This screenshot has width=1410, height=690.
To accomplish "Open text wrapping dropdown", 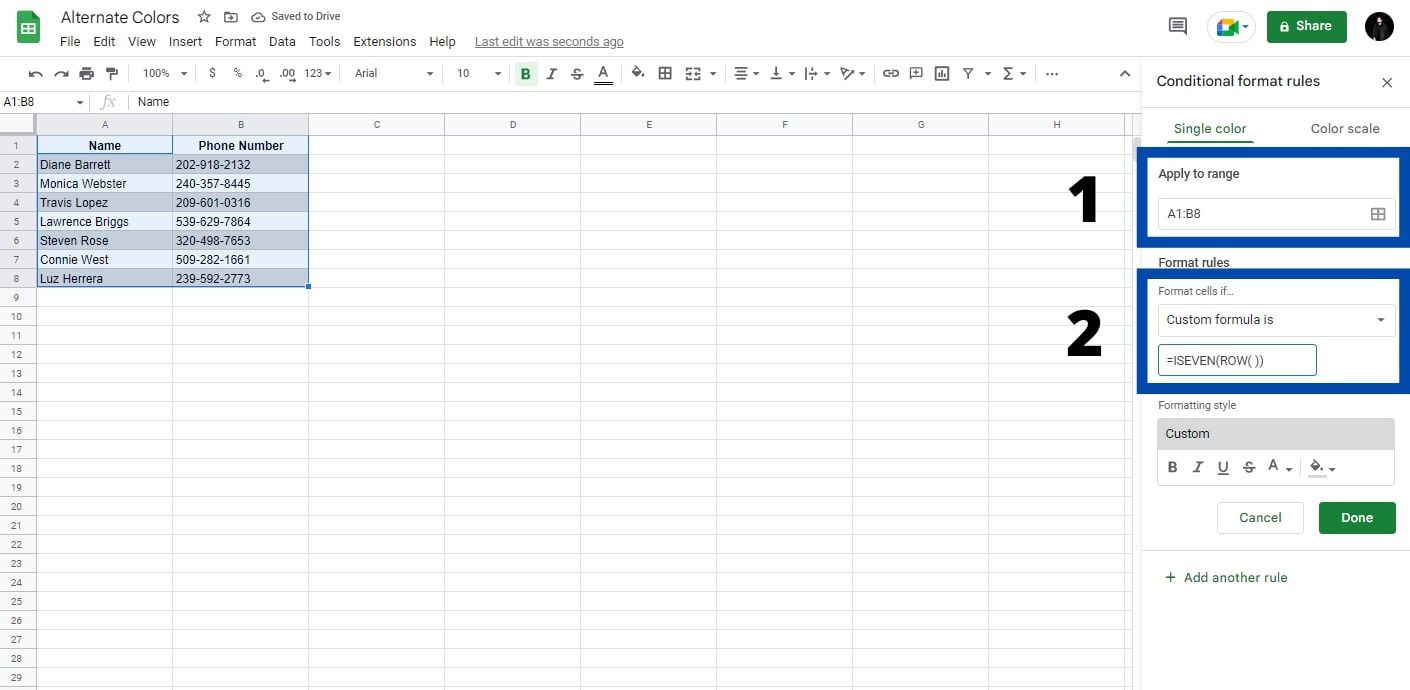I will click(817, 73).
